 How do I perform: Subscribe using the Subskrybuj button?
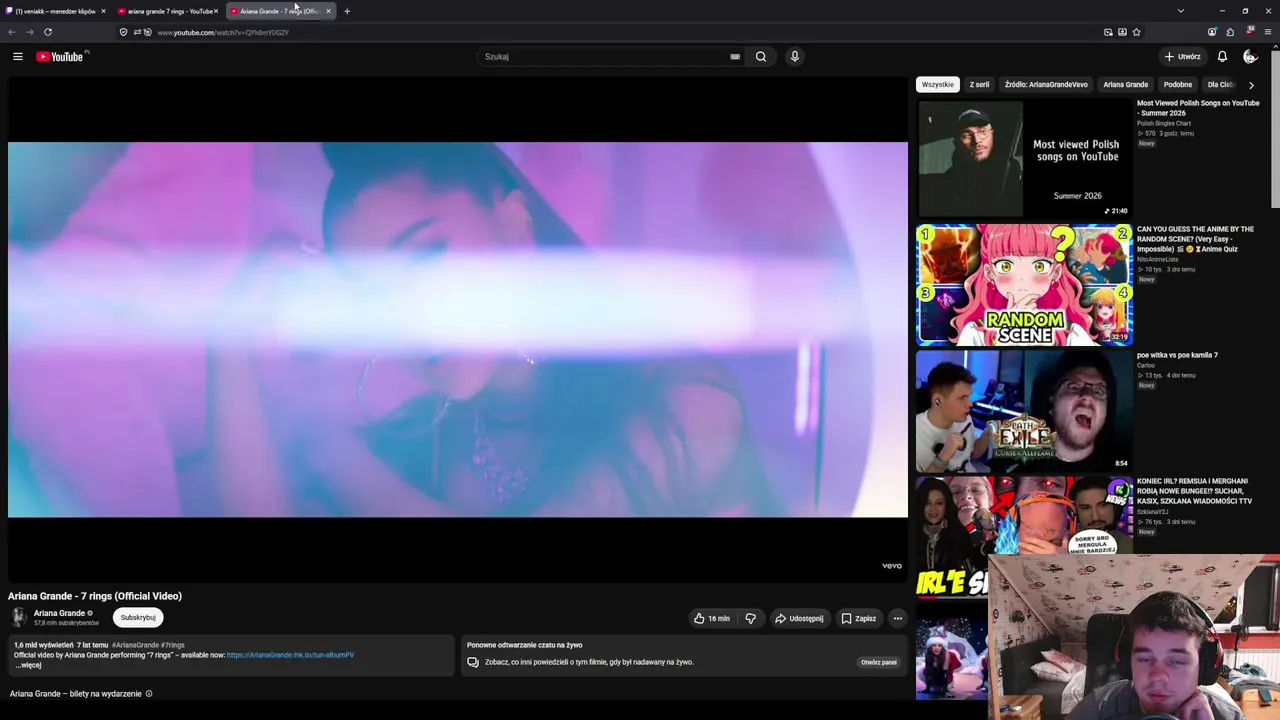coord(138,618)
